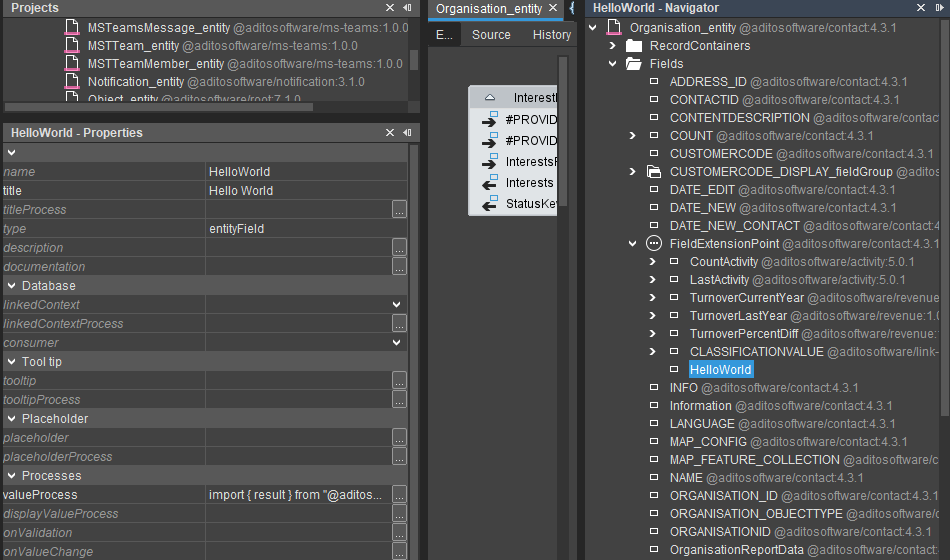Collapse the Database properties section
This screenshot has height=560, width=950.
(x=11, y=286)
